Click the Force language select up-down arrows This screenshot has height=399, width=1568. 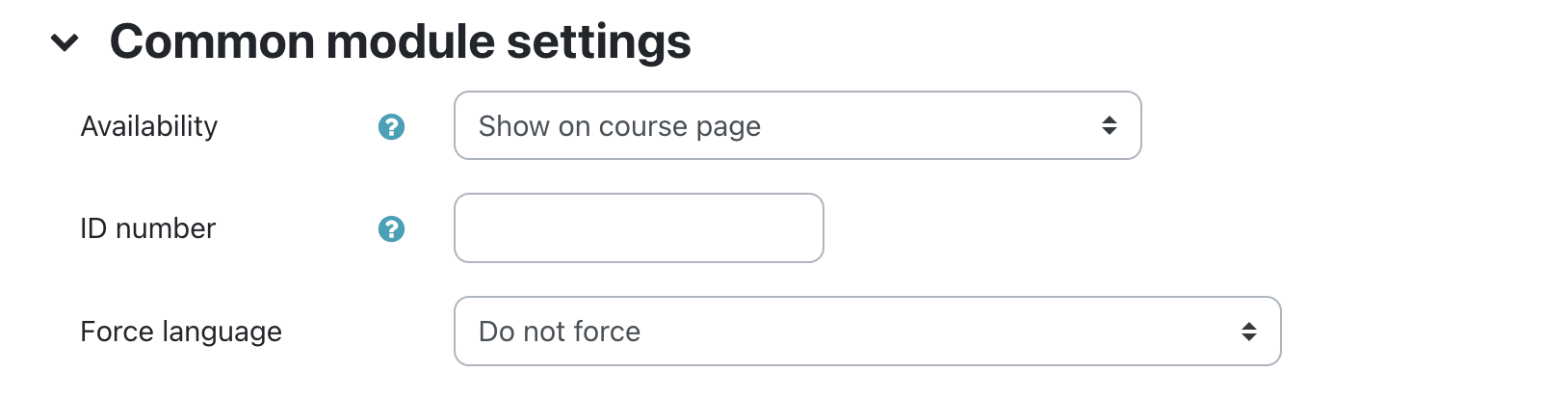pyautogui.click(x=1248, y=332)
